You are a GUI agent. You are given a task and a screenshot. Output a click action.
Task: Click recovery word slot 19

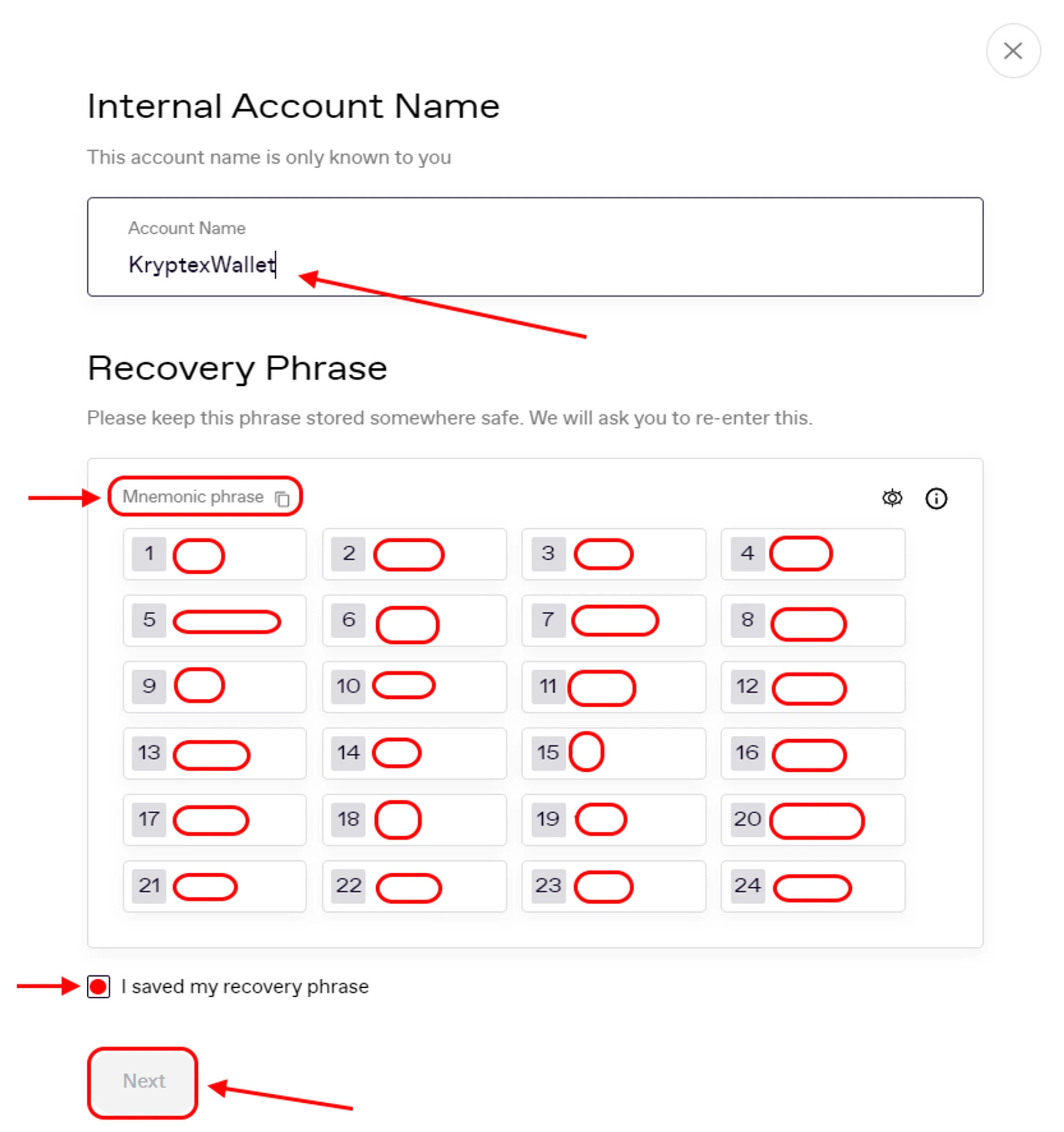pyautogui.click(x=613, y=820)
